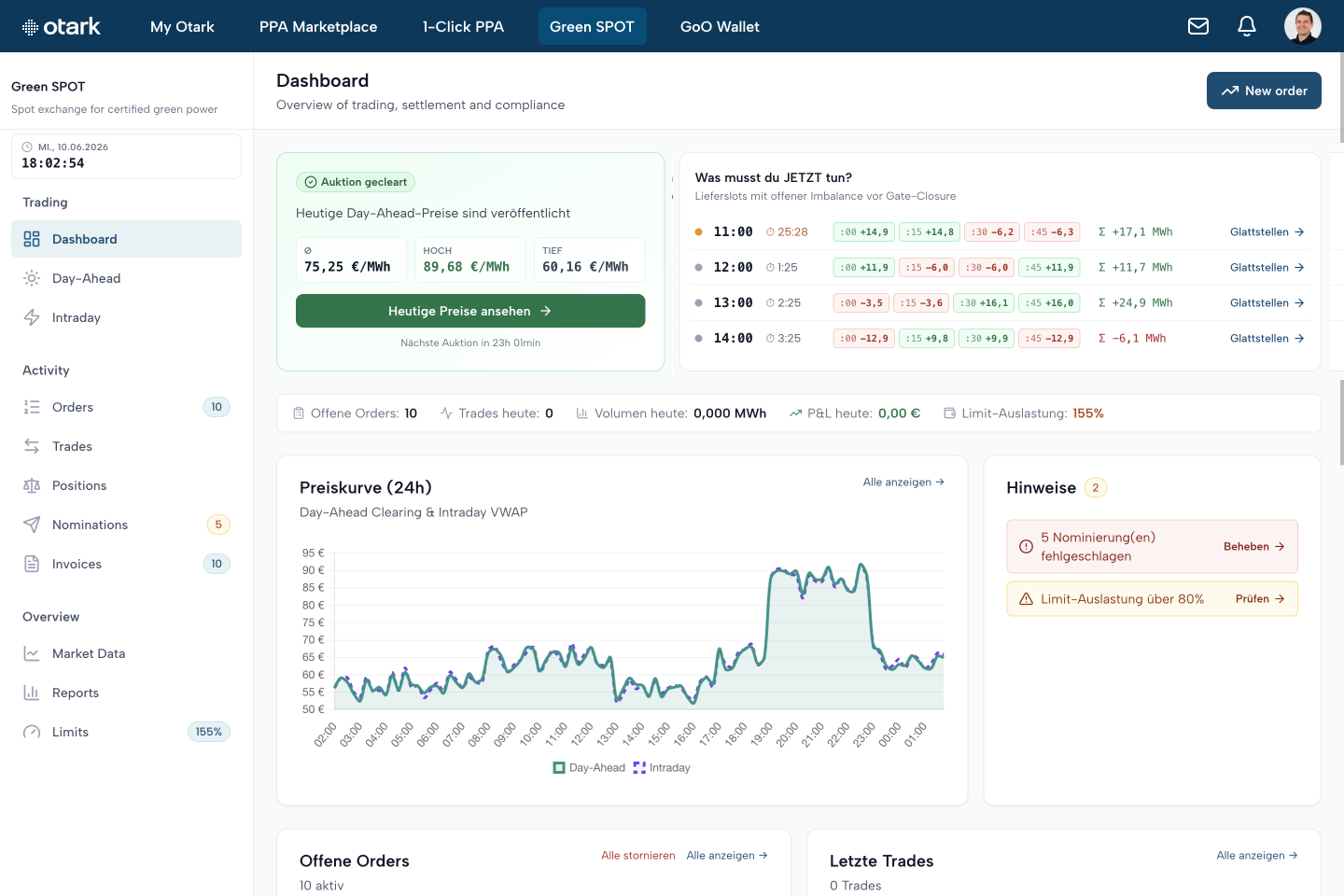This screenshot has height=896, width=1344.
Task: Click the ':30 -6,2' imbalance chip
Action: 992,231
